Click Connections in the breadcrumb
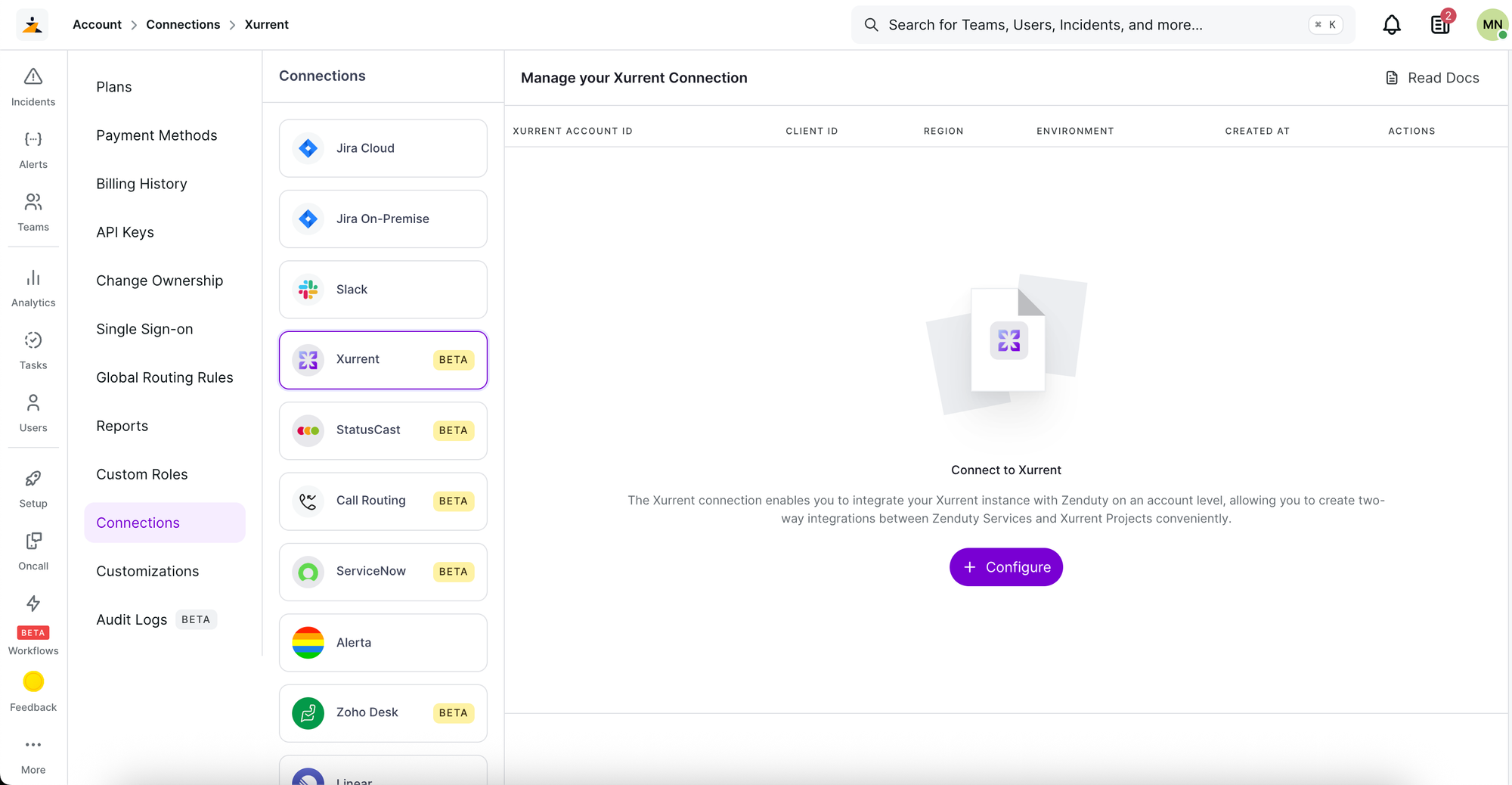This screenshot has height=785, width=1512. click(183, 24)
